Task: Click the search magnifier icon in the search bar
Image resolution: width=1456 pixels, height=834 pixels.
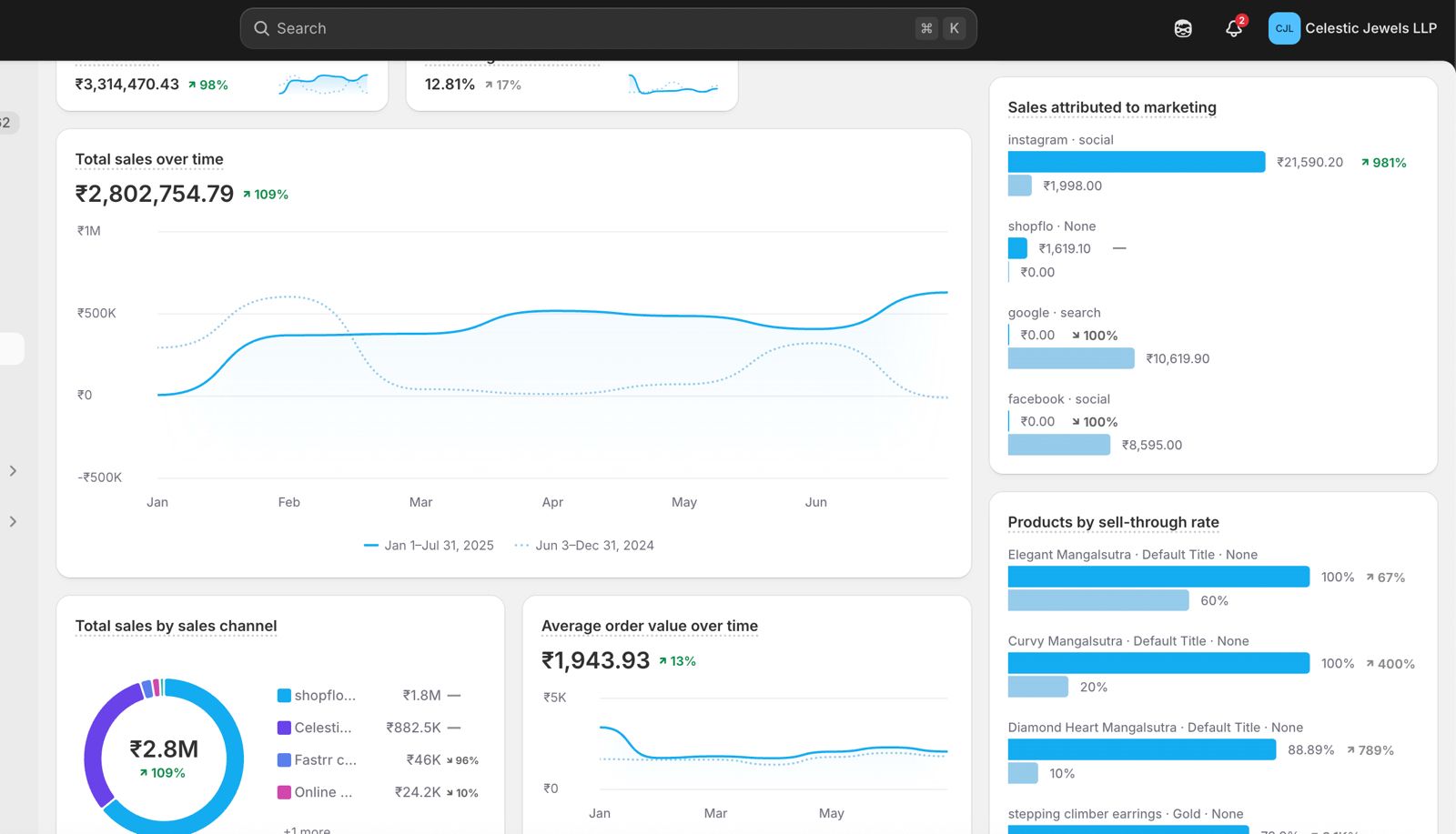Action: [260, 28]
